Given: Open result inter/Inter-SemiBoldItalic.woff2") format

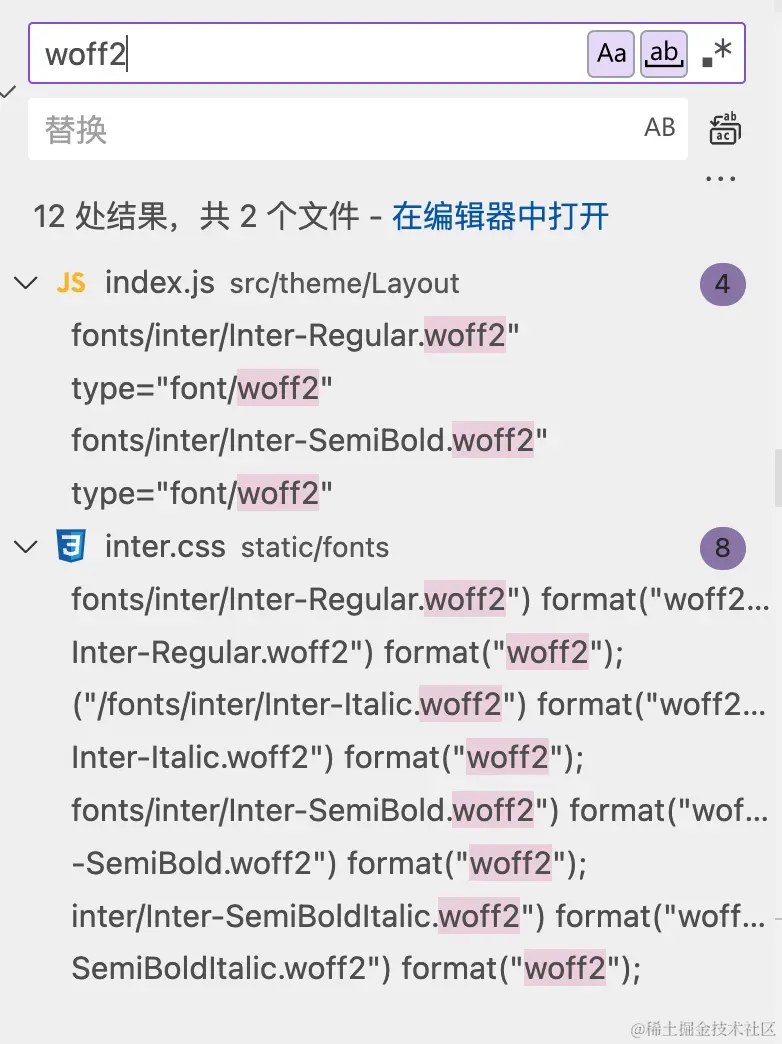Looking at the screenshot, I should [418, 915].
